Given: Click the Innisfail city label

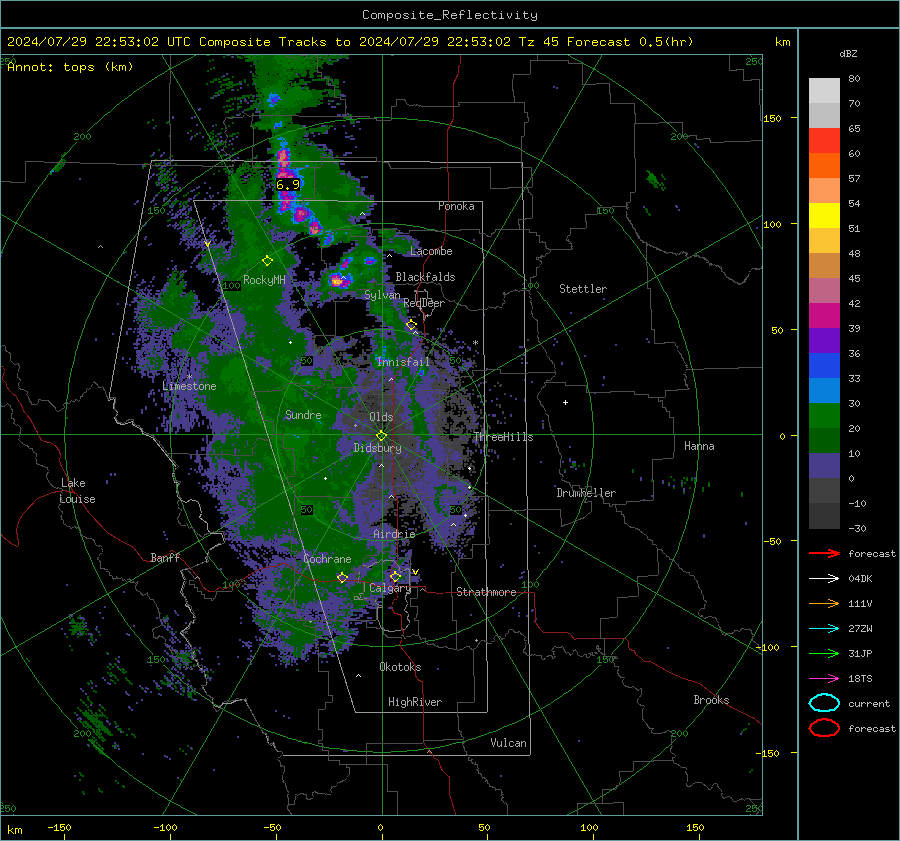Looking at the screenshot, I should (403, 362).
